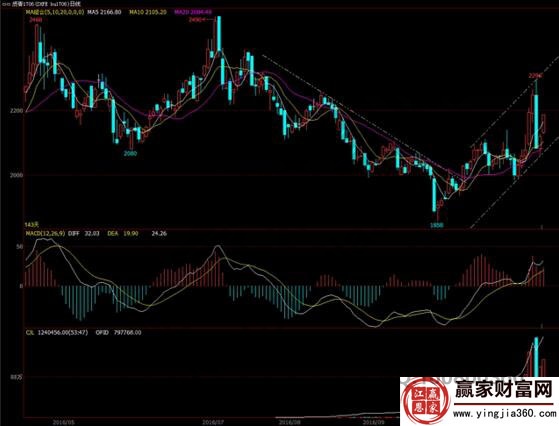Click the cyan candle at 1808 low
The height and width of the screenshot is (426, 559).
(x=434, y=194)
